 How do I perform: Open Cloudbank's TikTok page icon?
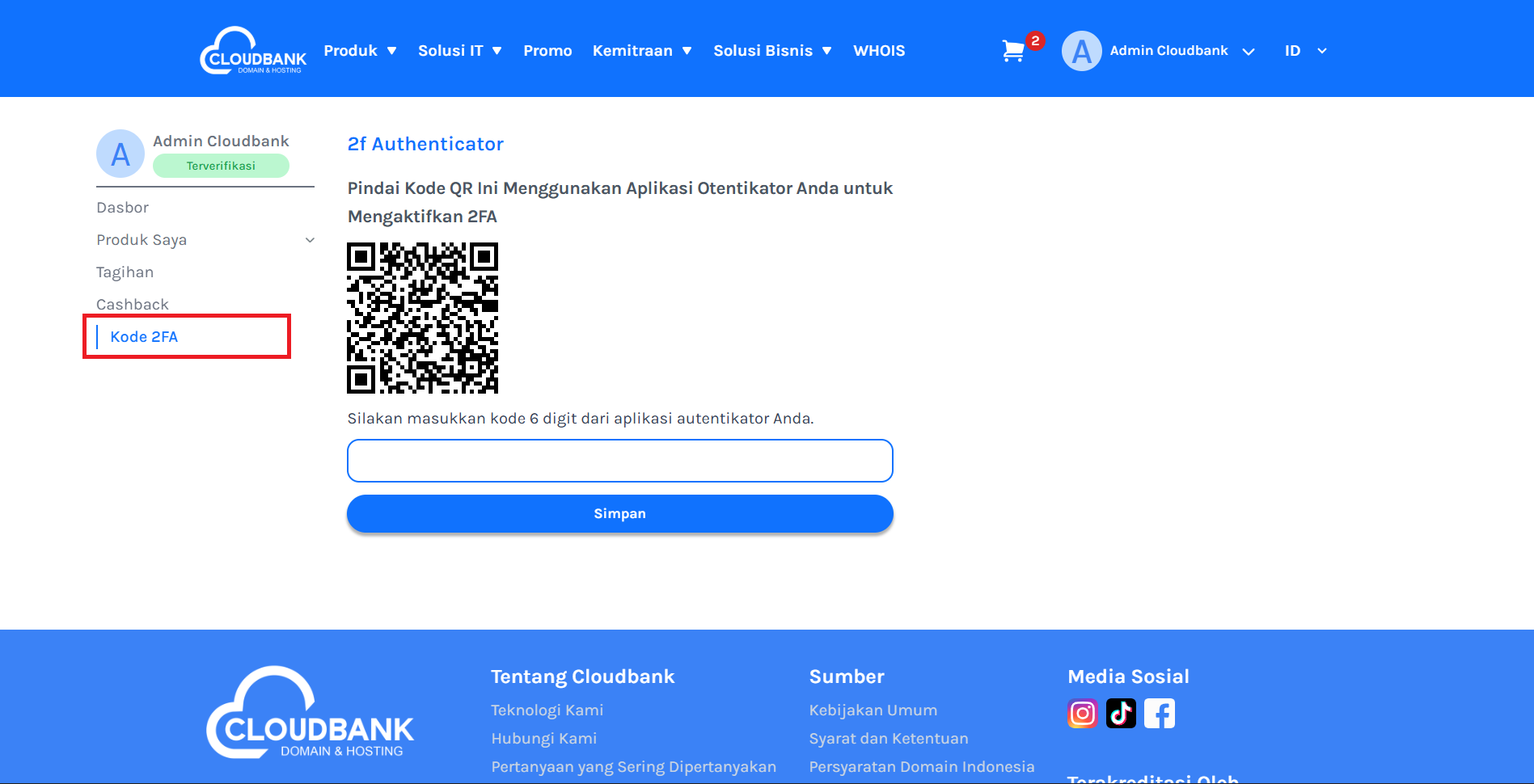(1121, 714)
